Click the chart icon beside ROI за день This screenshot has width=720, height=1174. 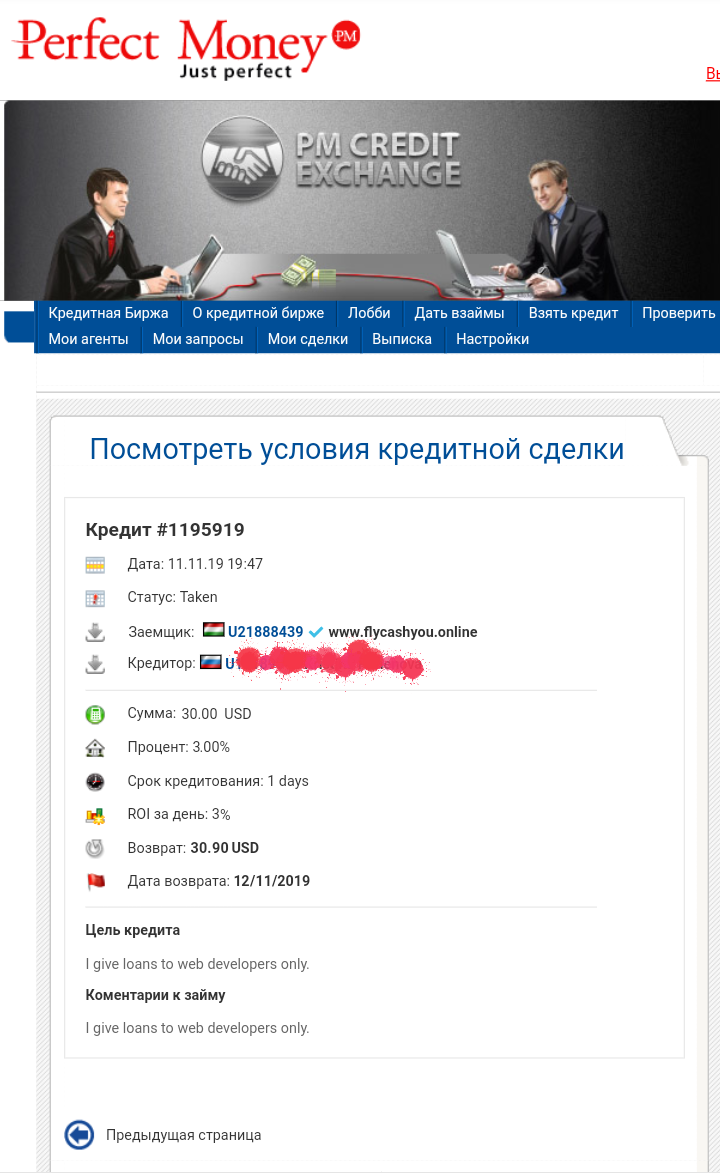click(x=95, y=815)
